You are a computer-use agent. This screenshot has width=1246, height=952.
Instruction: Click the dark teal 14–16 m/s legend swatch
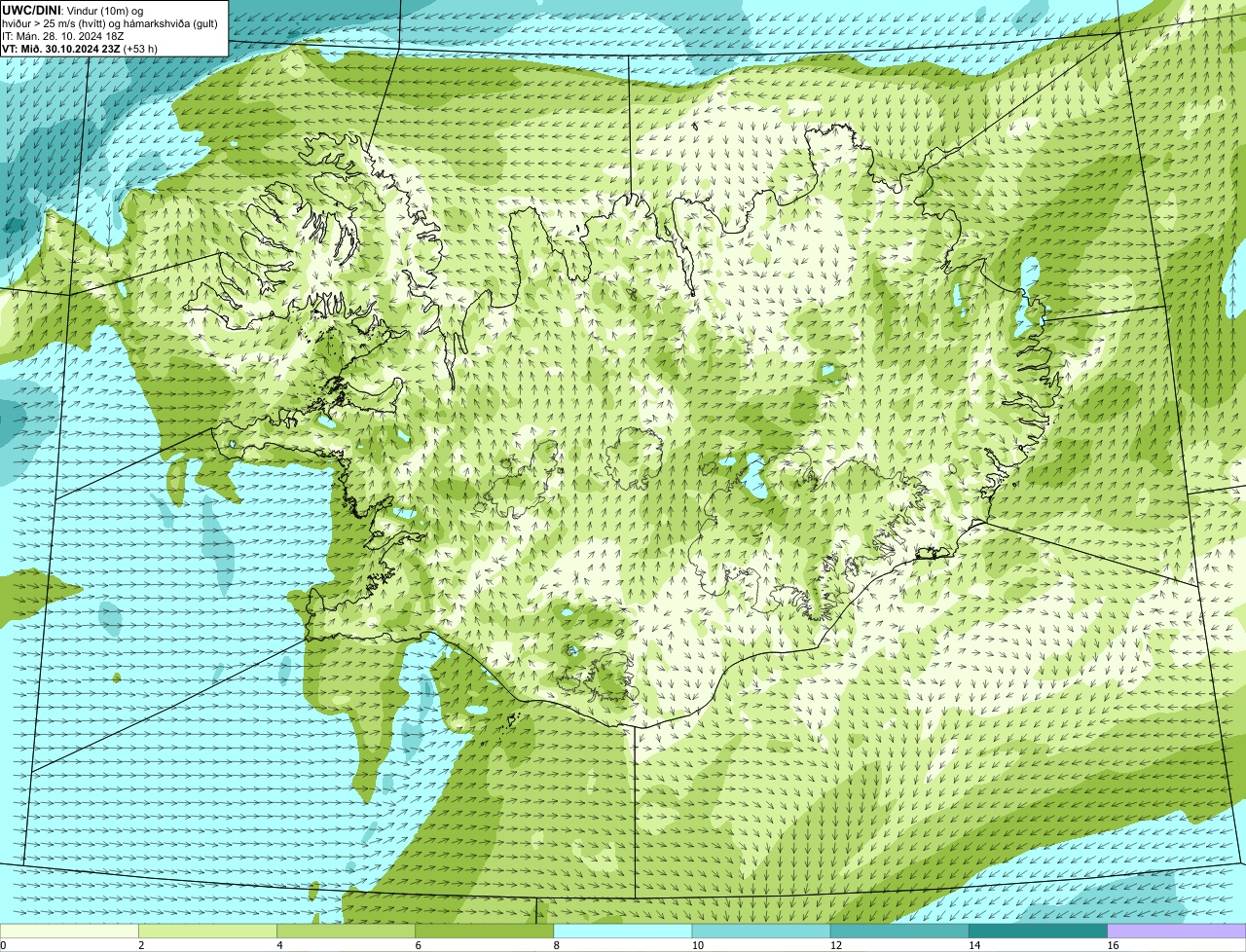(x=1038, y=931)
